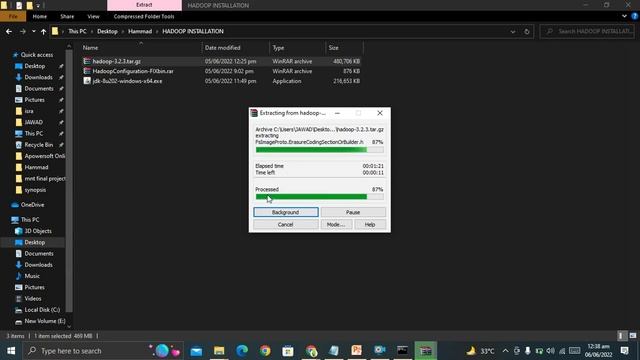The width and height of the screenshot is (640, 360).
Task: Click the search HADOOP INSTALLATION box
Action: tap(587, 31)
